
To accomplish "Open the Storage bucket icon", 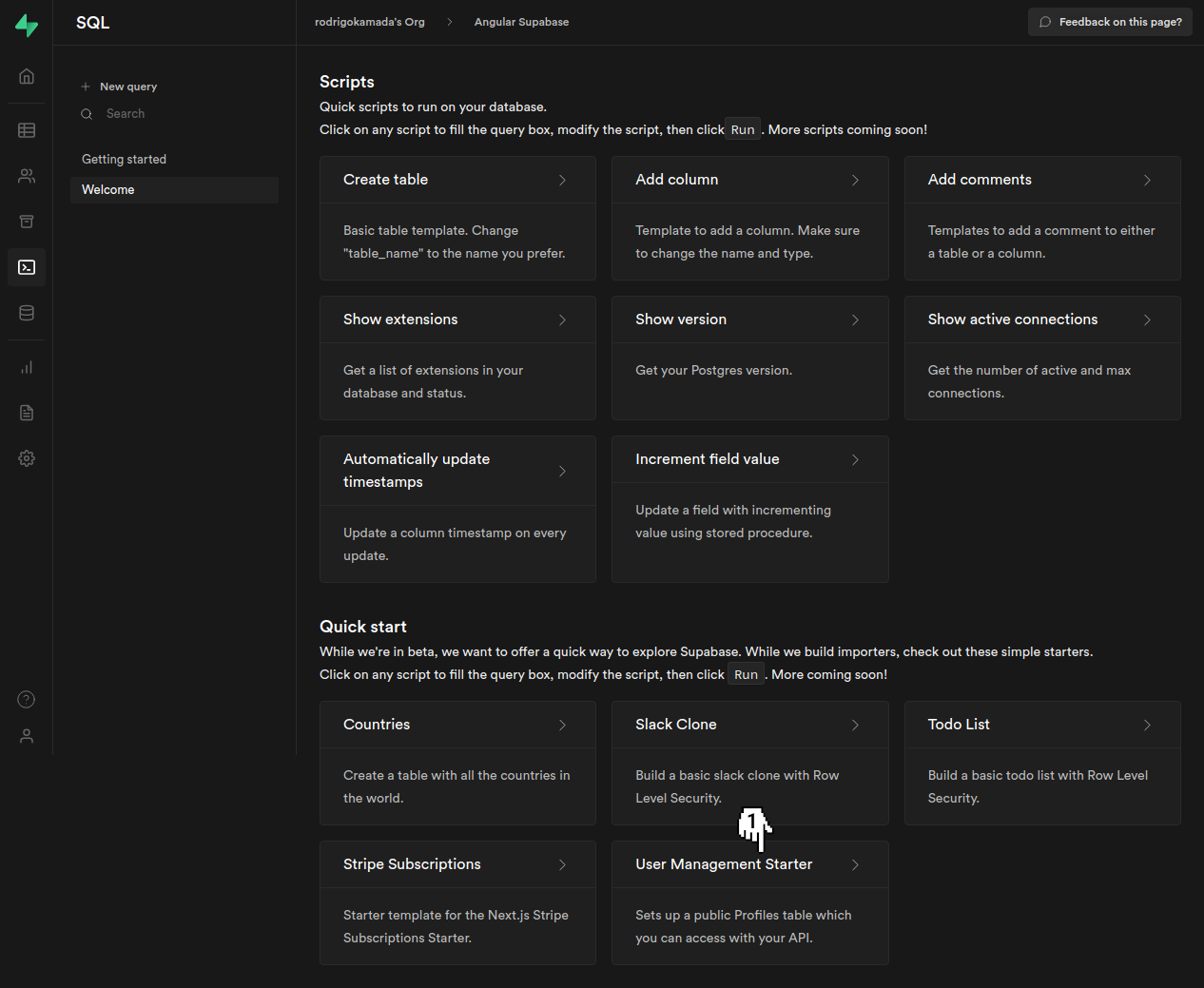I will click(27, 222).
